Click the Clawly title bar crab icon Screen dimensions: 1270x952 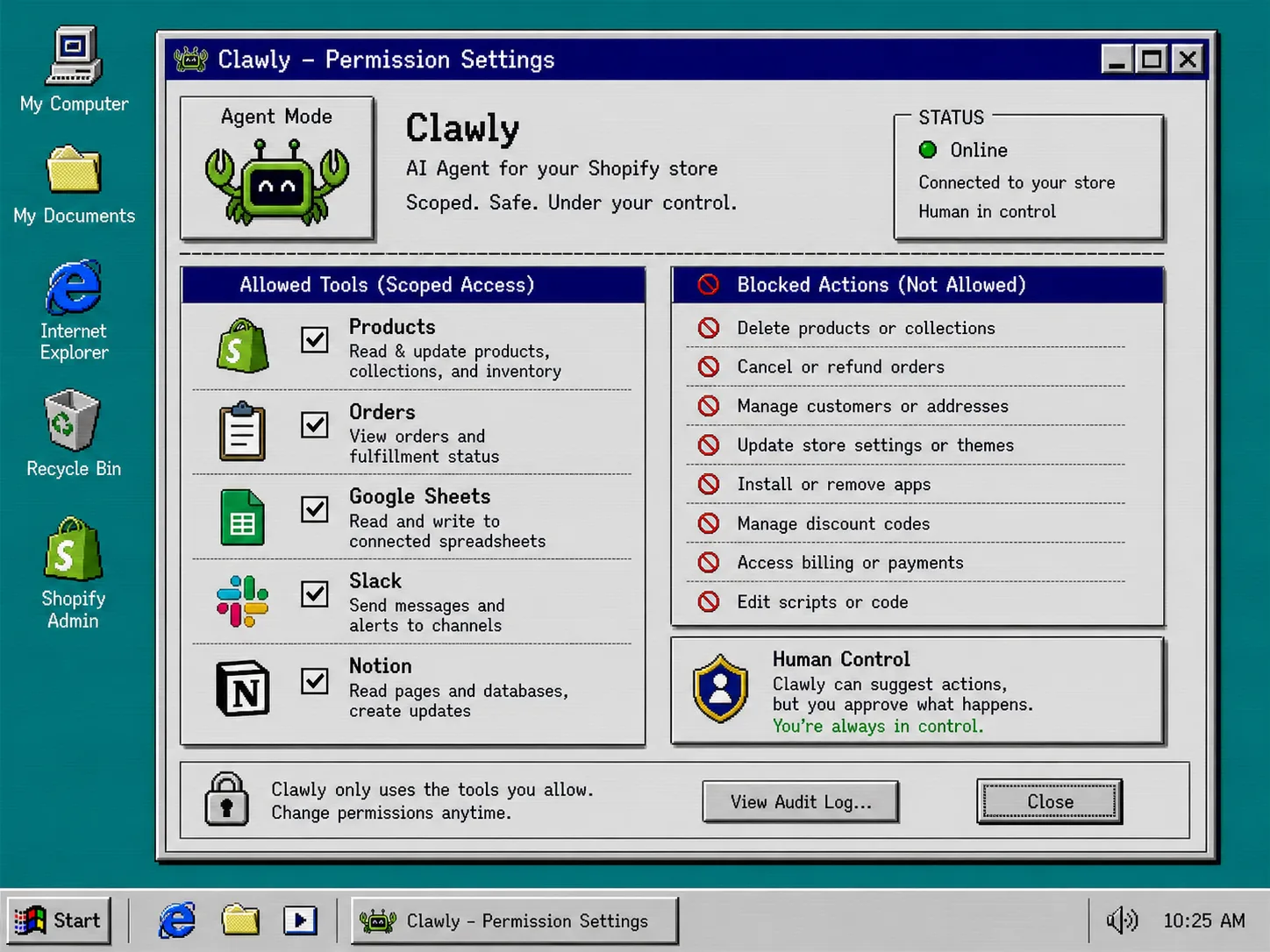pos(190,60)
